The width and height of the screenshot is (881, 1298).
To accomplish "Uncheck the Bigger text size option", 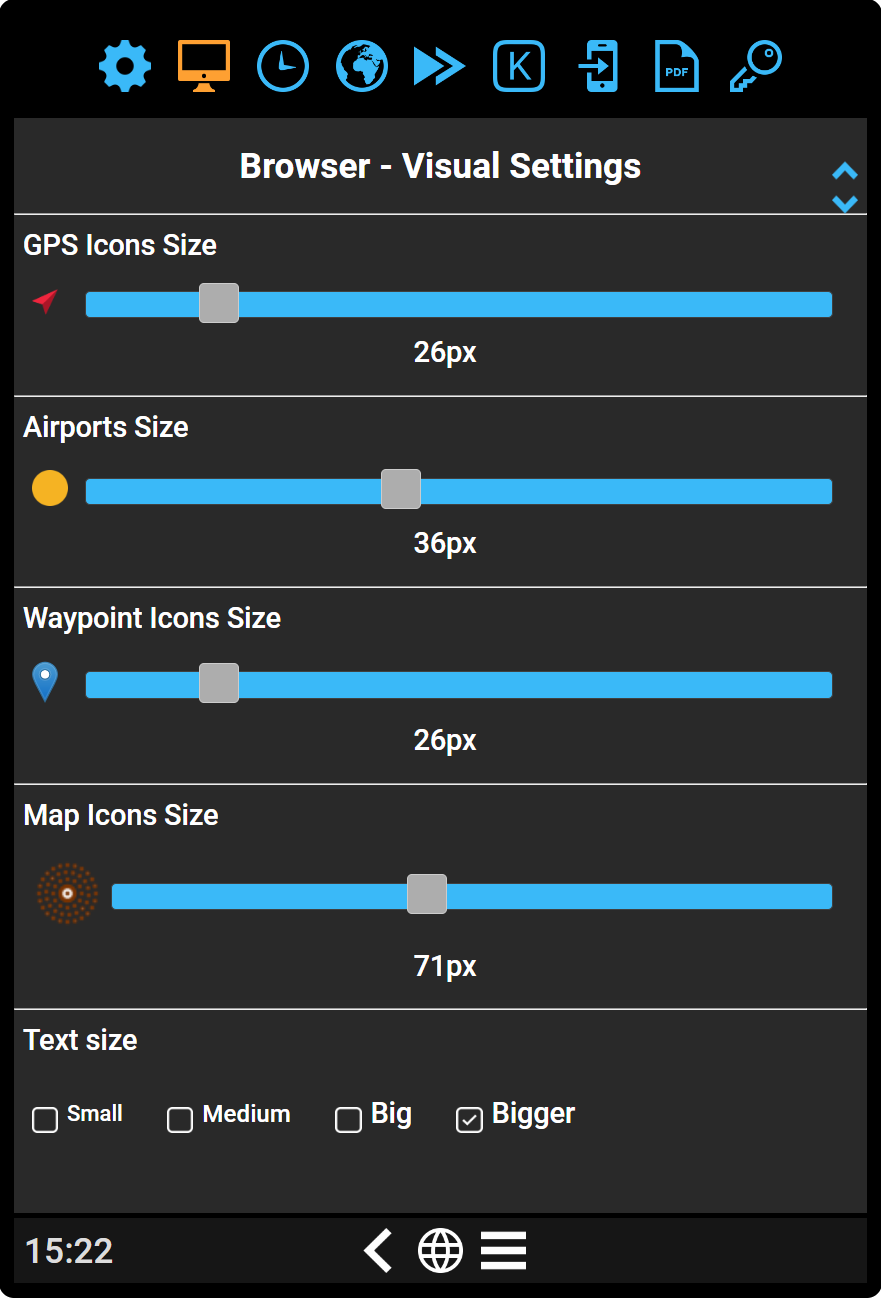I will pyautogui.click(x=469, y=1120).
